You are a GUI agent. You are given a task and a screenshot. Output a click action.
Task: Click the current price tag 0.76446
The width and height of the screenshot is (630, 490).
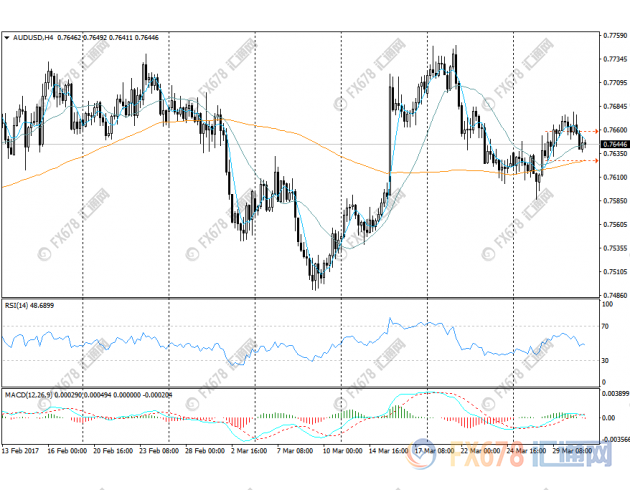click(614, 145)
